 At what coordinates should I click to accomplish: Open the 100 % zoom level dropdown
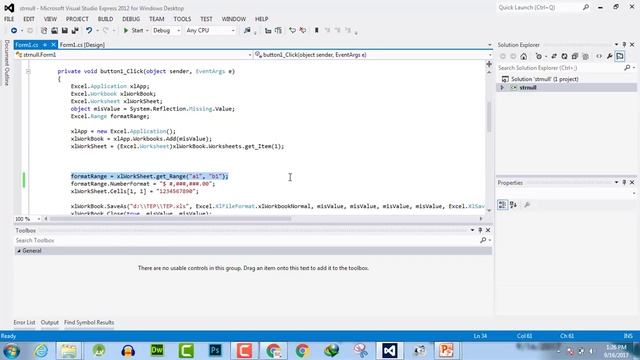[x=39, y=219]
